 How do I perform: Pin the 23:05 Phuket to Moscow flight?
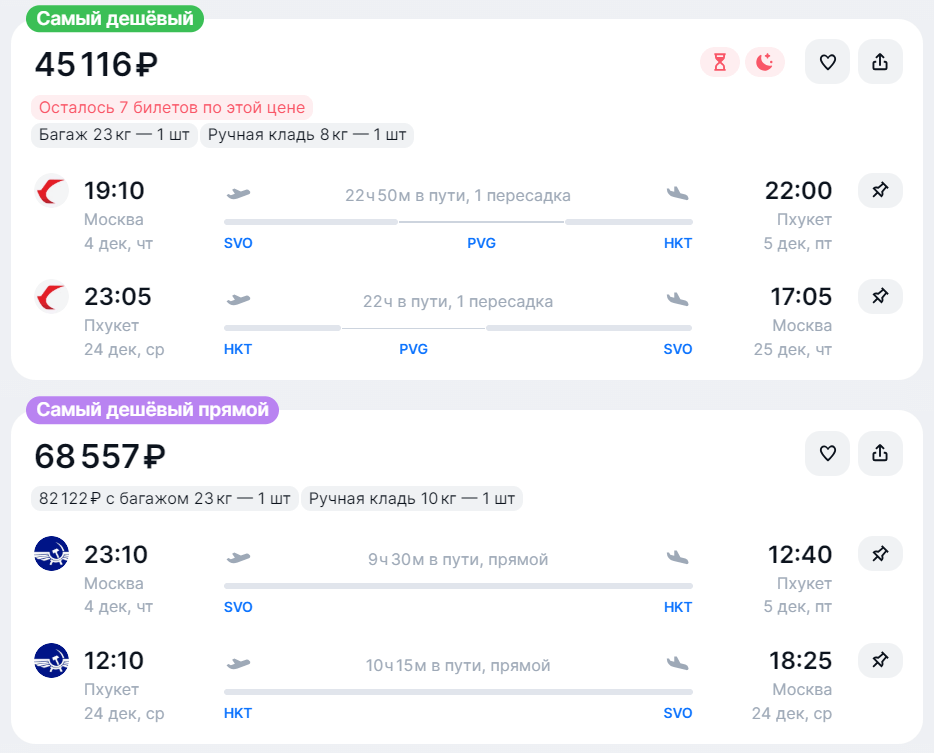coord(880,296)
